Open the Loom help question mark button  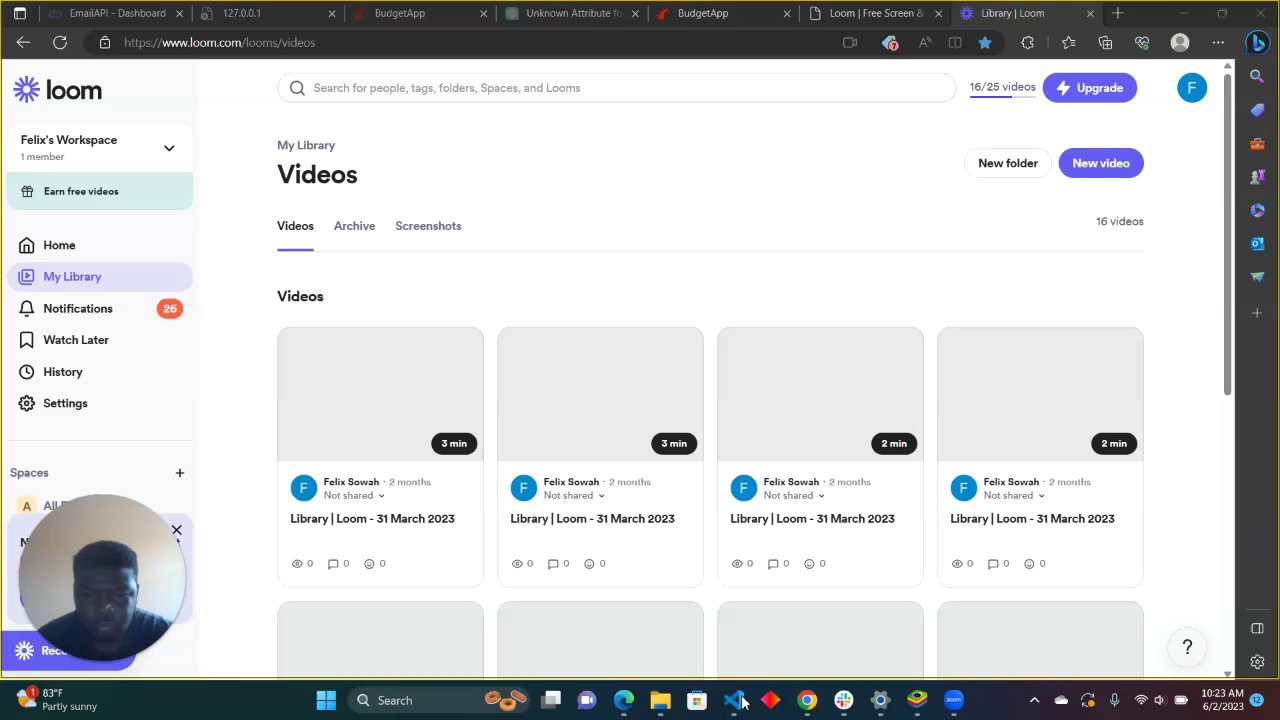(x=1187, y=647)
